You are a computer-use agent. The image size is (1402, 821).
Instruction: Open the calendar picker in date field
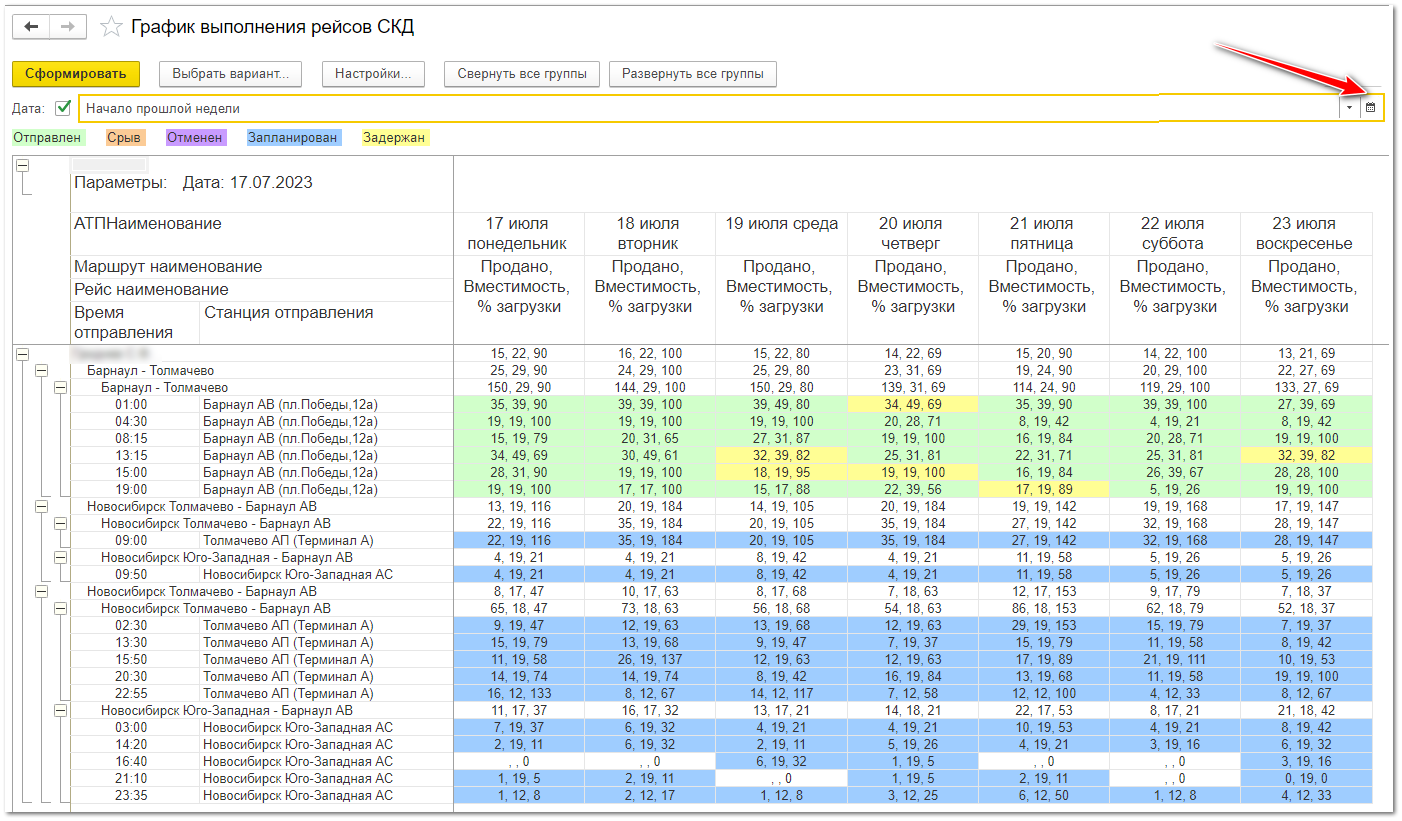coord(1371,108)
